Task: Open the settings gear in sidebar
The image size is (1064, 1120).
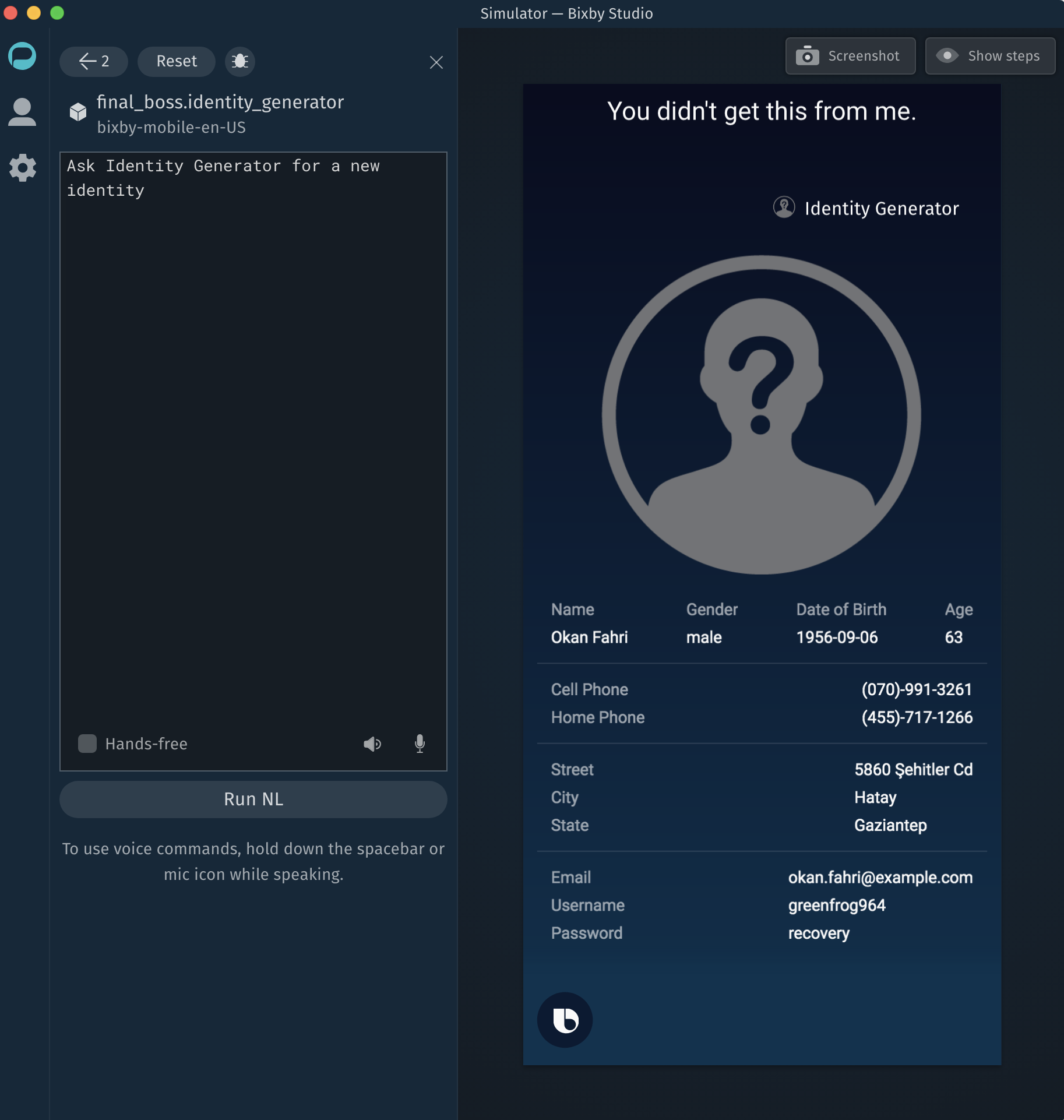Action: pyautogui.click(x=22, y=168)
